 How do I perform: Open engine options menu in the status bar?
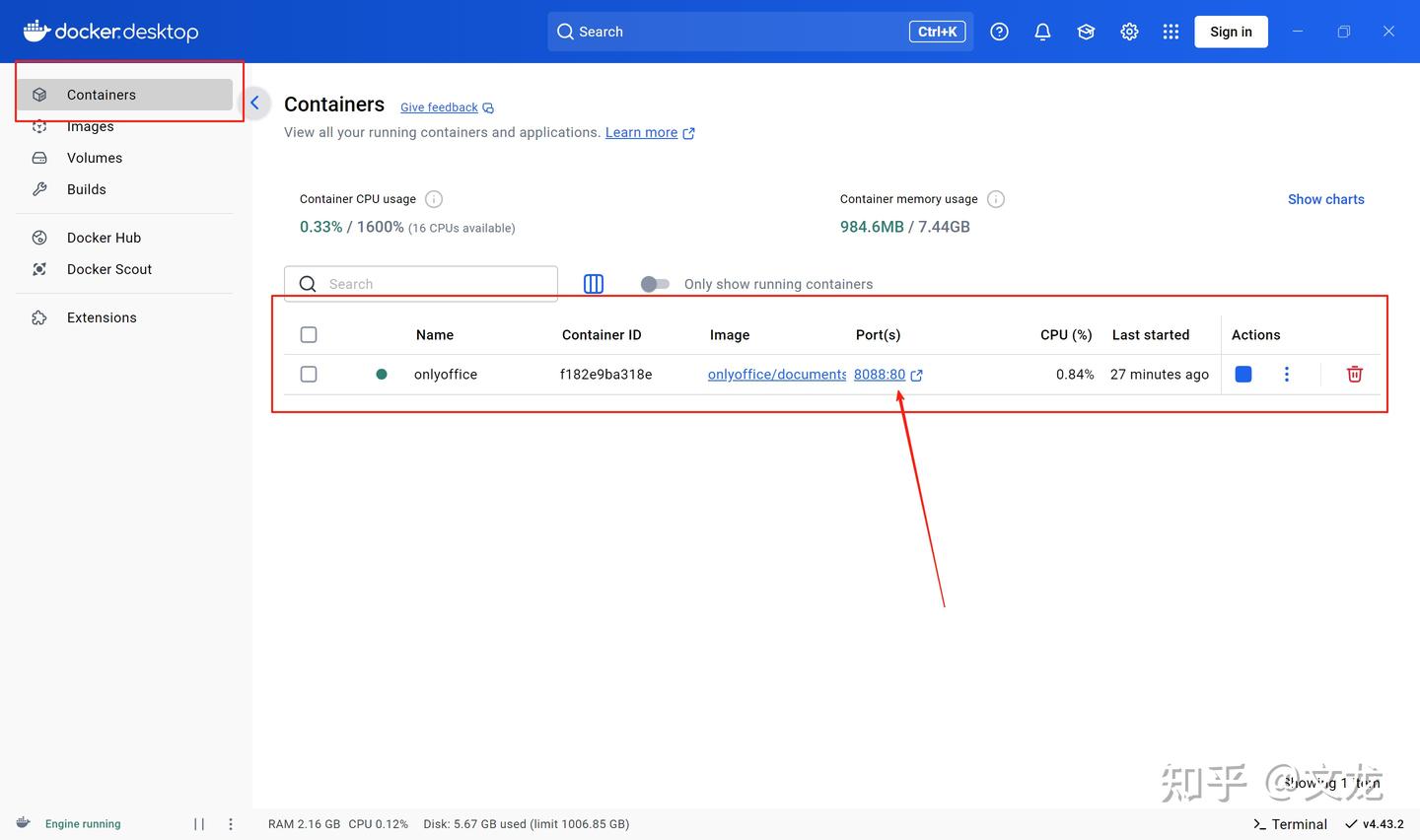(231, 824)
